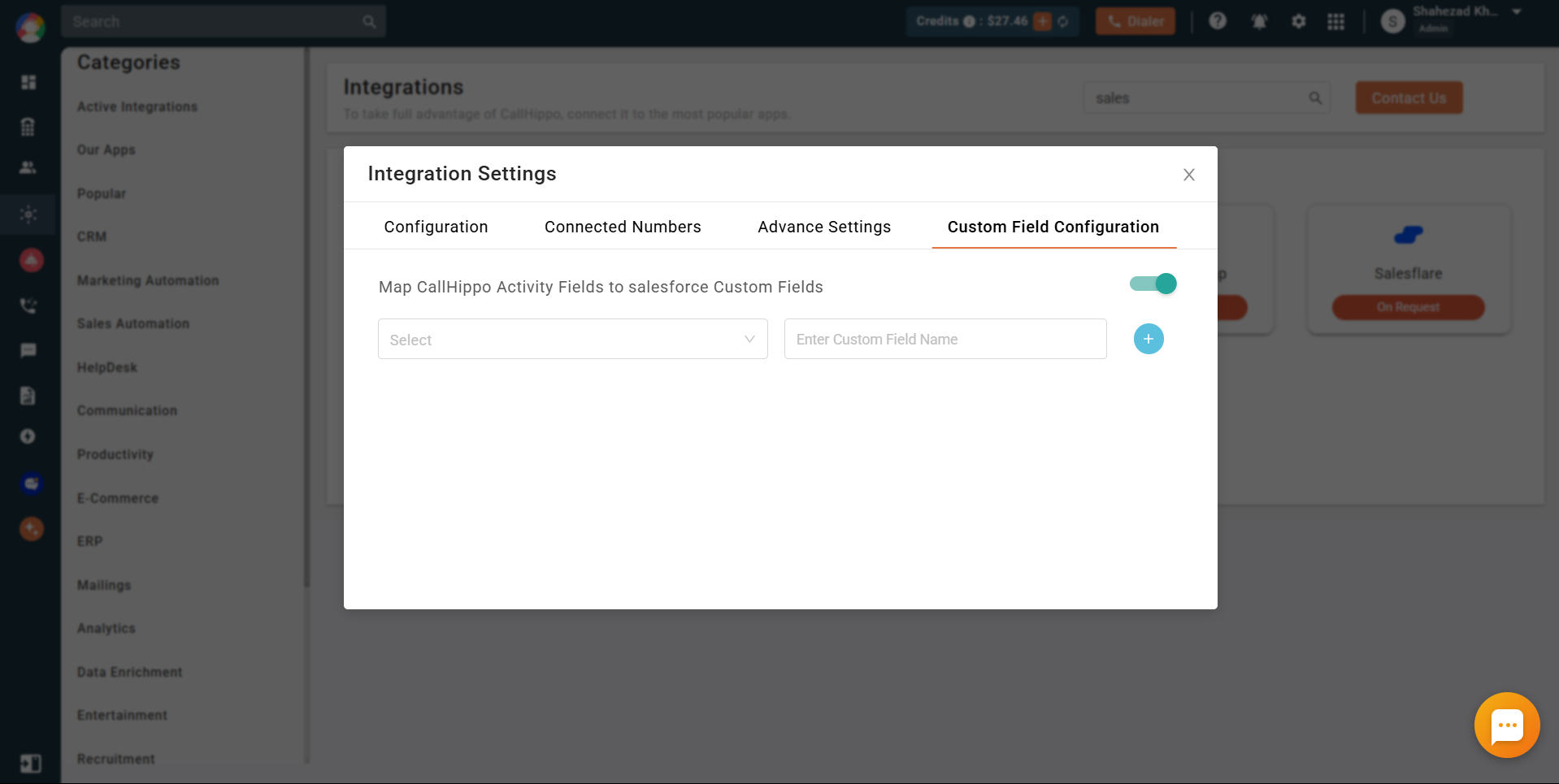The width and height of the screenshot is (1559, 784).
Task: Click the user avatar S
Action: coord(1393,22)
